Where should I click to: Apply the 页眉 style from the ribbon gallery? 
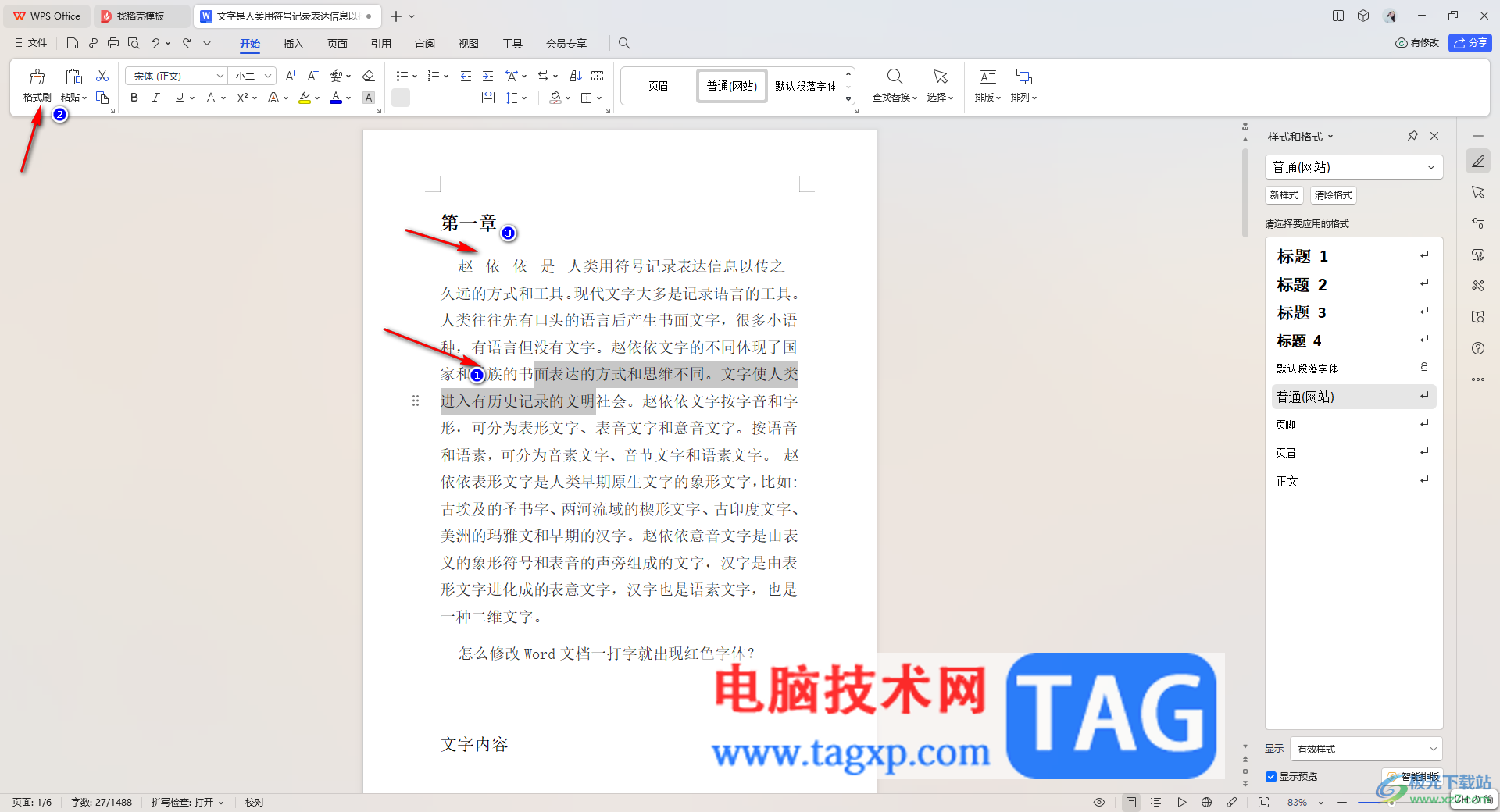pos(658,86)
